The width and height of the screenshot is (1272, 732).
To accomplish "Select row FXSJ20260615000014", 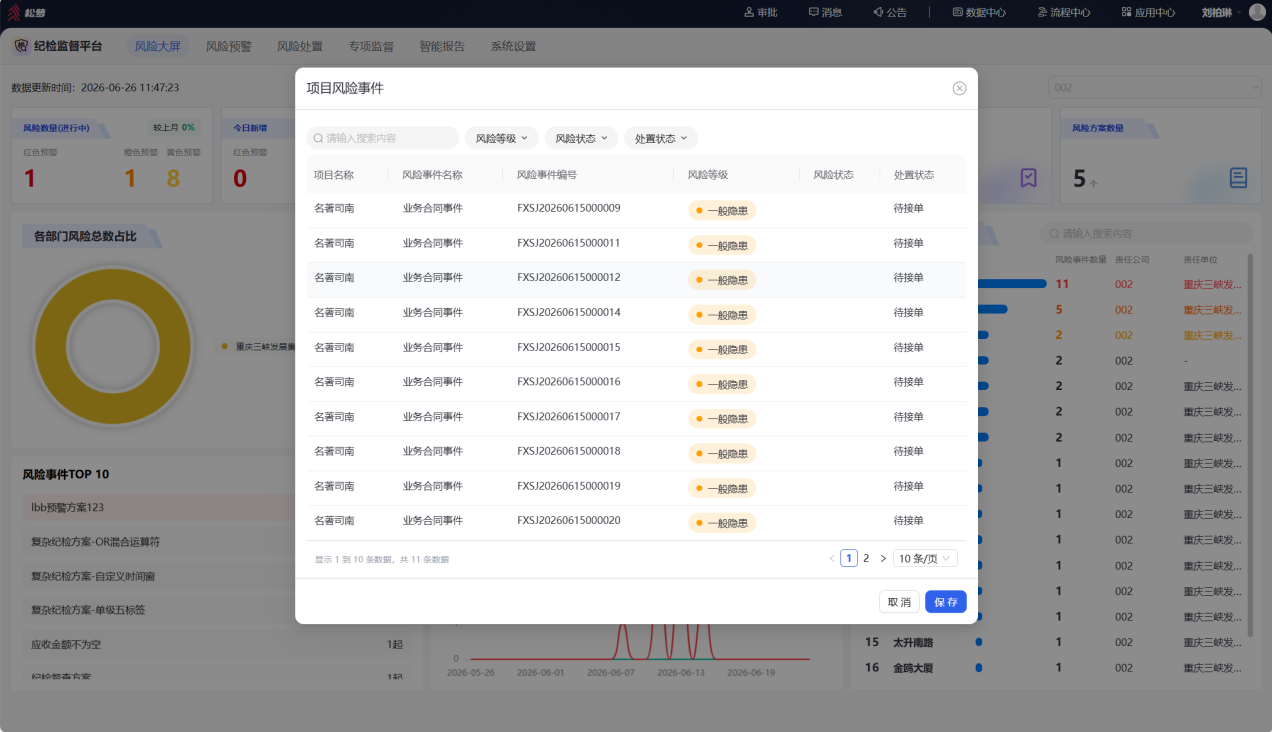I will (x=636, y=314).
